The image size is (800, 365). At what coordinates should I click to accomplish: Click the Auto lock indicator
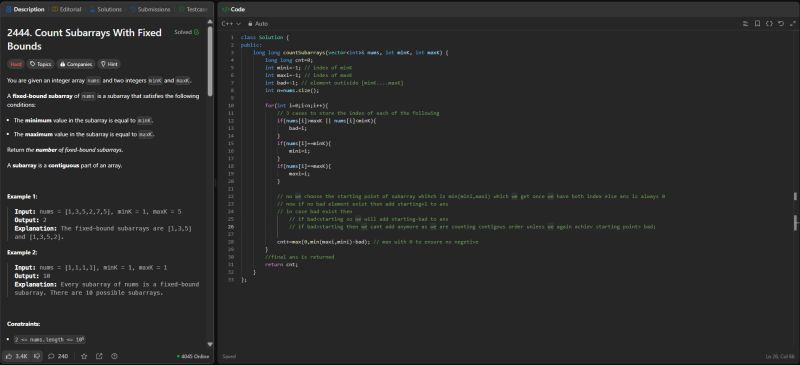[x=258, y=23]
